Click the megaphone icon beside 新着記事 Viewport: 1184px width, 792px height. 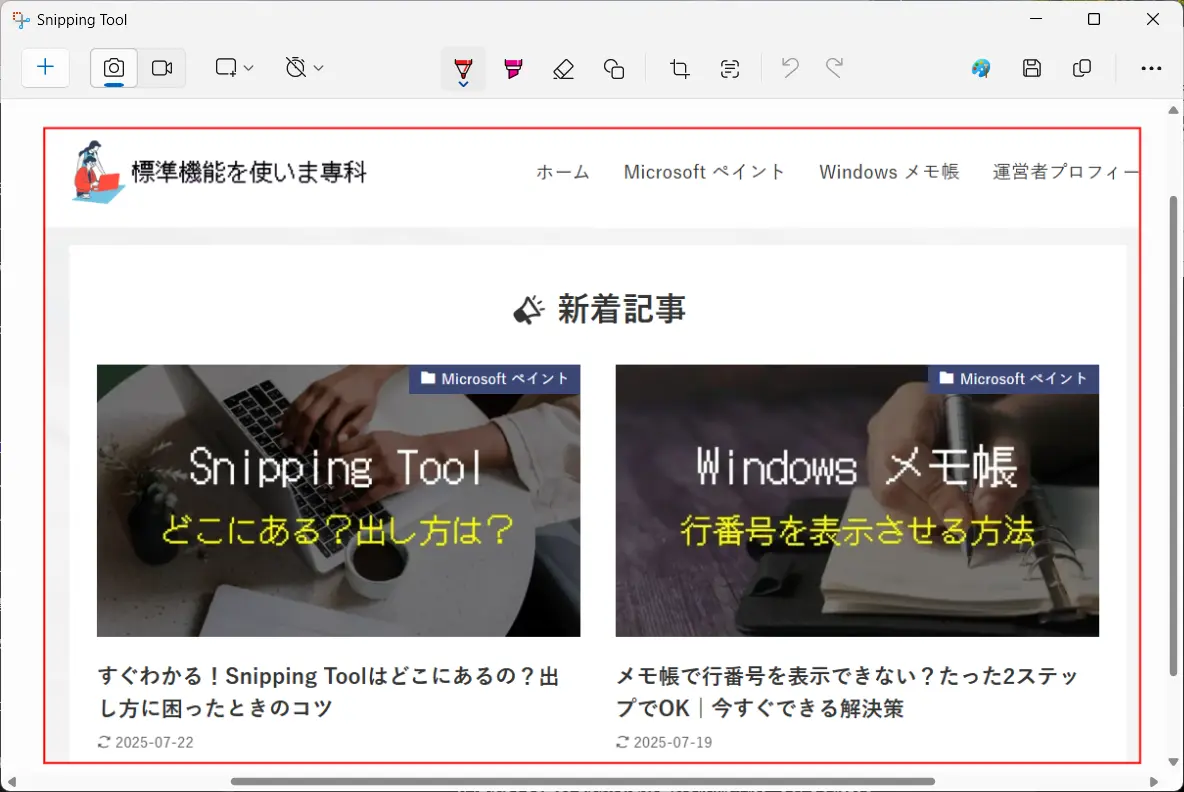(x=529, y=310)
